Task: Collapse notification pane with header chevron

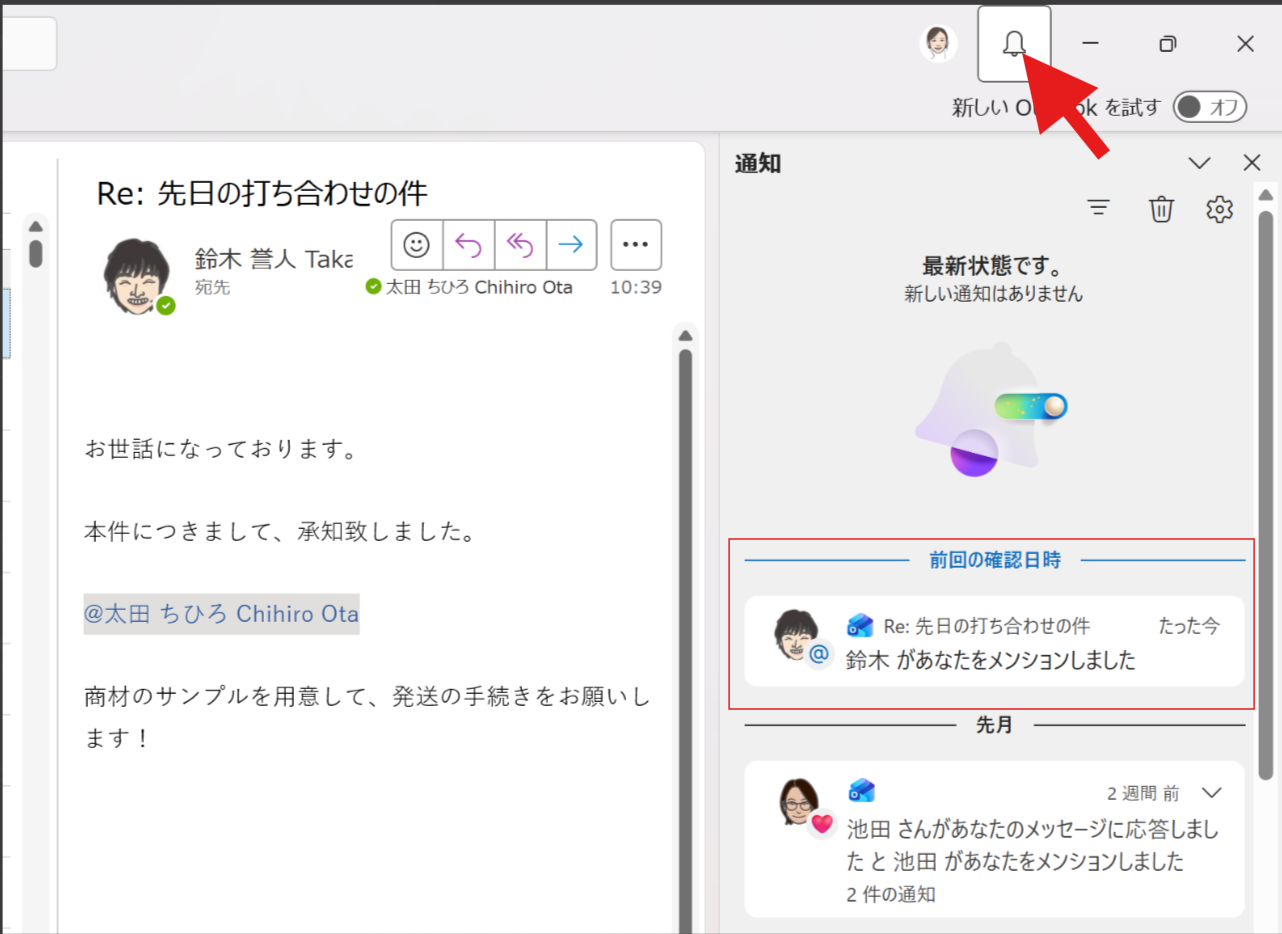Action: click(x=1199, y=163)
